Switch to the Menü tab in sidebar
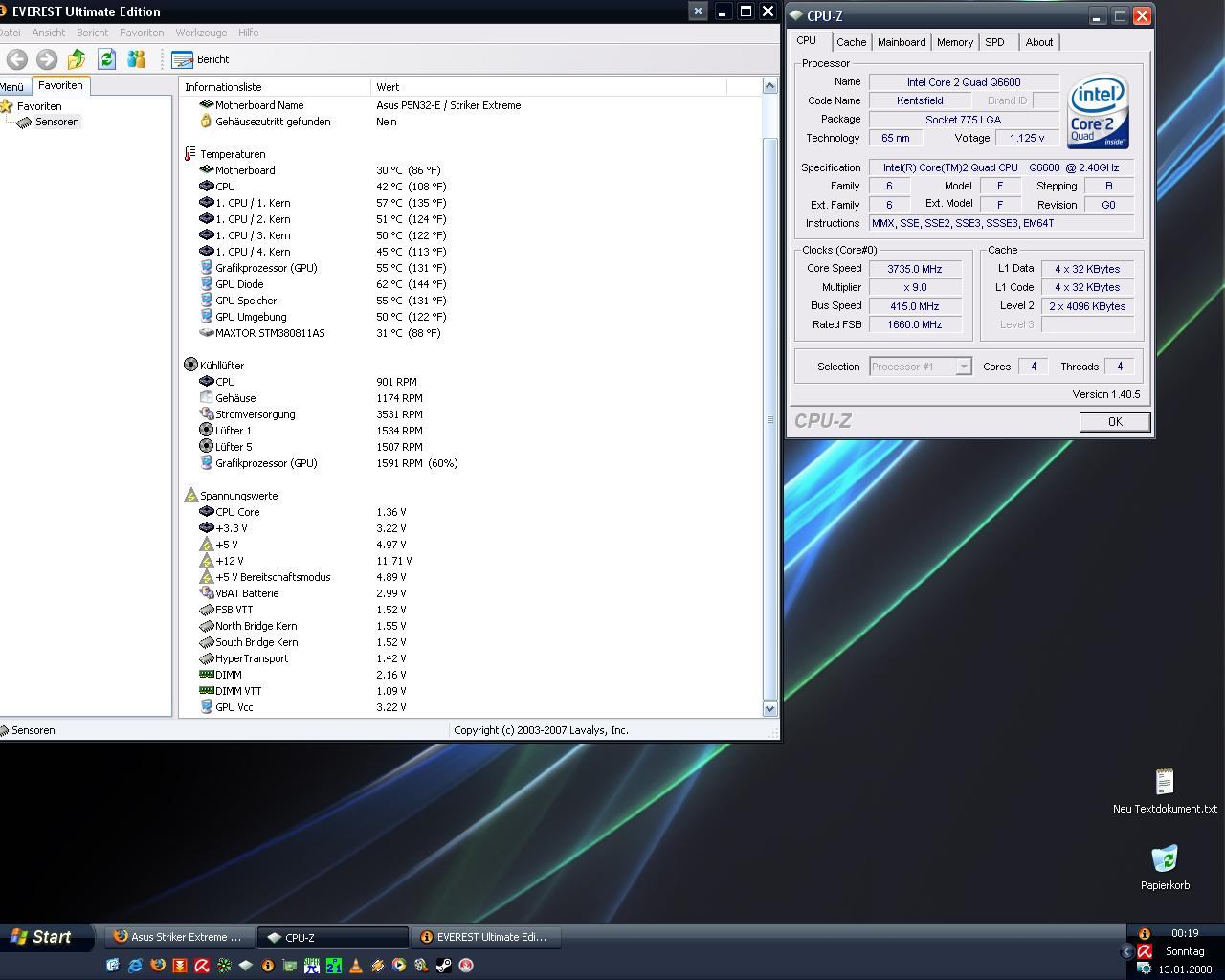Image resolution: width=1225 pixels, height=980 pixels. 12,87
